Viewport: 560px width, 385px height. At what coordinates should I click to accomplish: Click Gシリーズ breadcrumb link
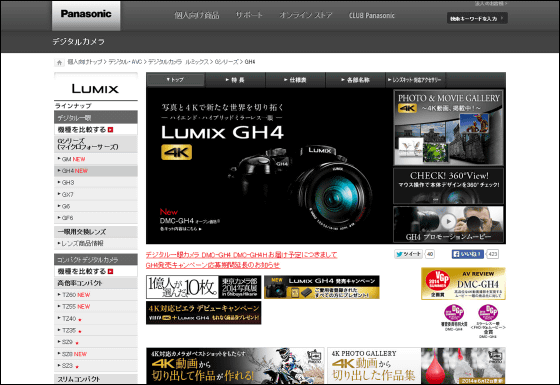click(x=226, y=62)
